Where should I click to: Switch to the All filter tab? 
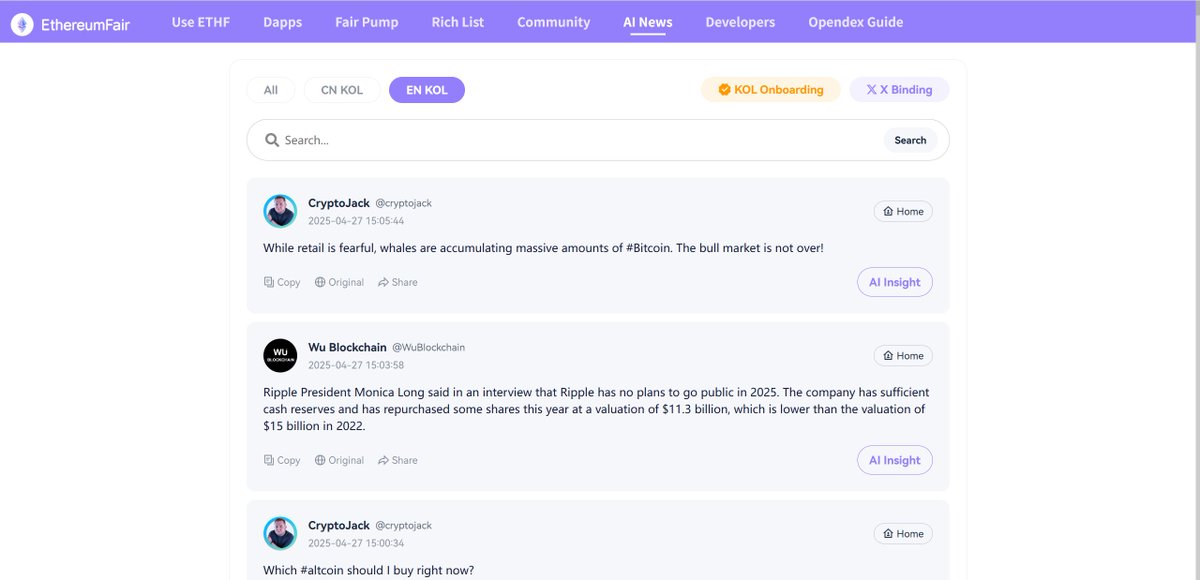coord(271,90)
